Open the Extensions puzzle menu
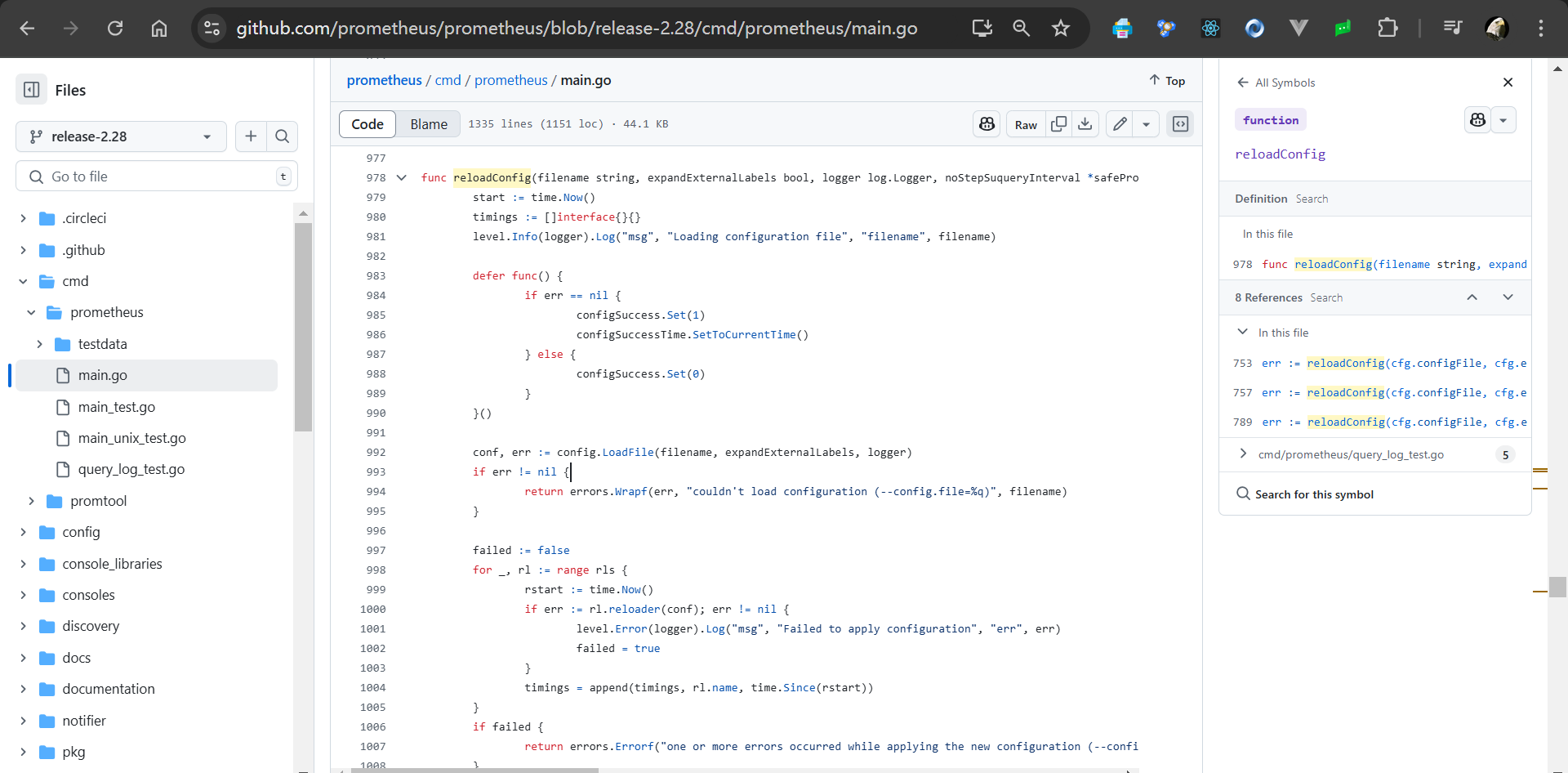The image size is (1568, 773). 1387,29
